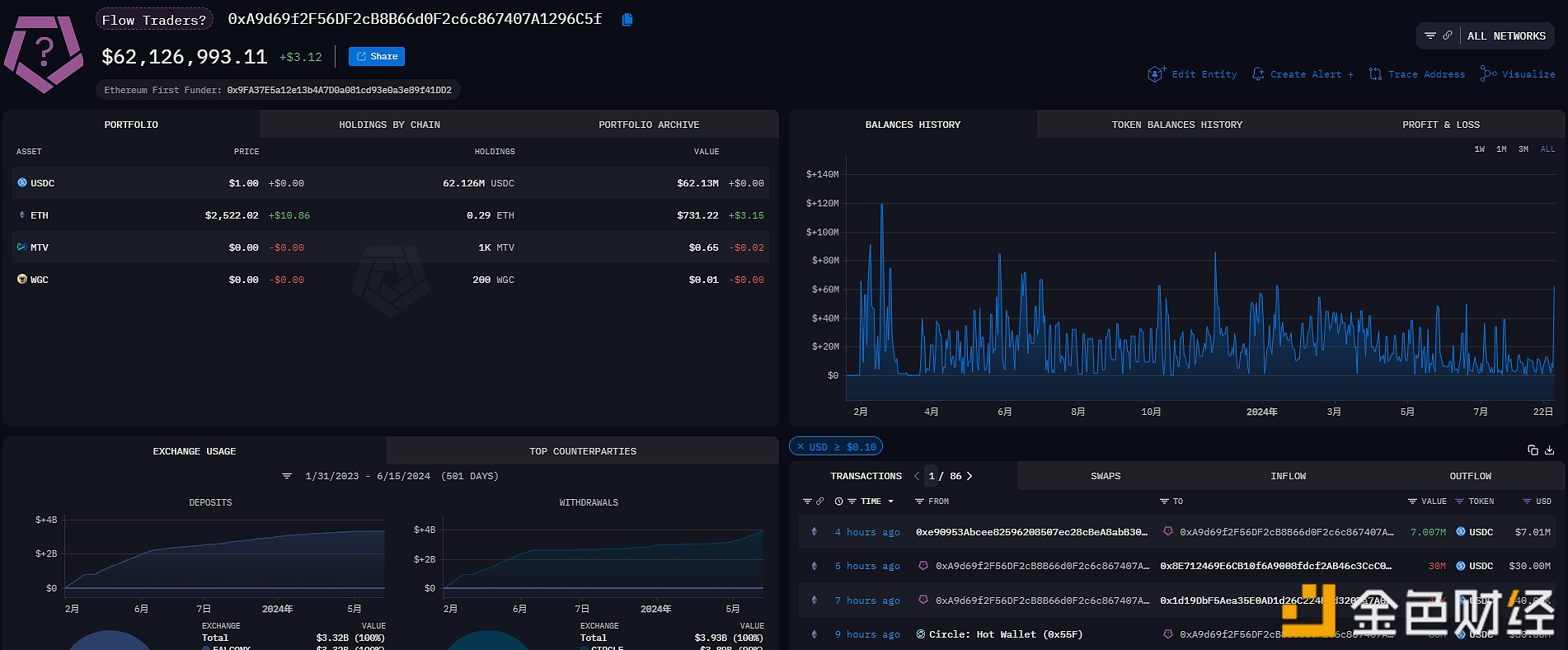This screenshot has width=1568, height=650.
Task: Click ETH holdings value $731.22
Action: 697,214
